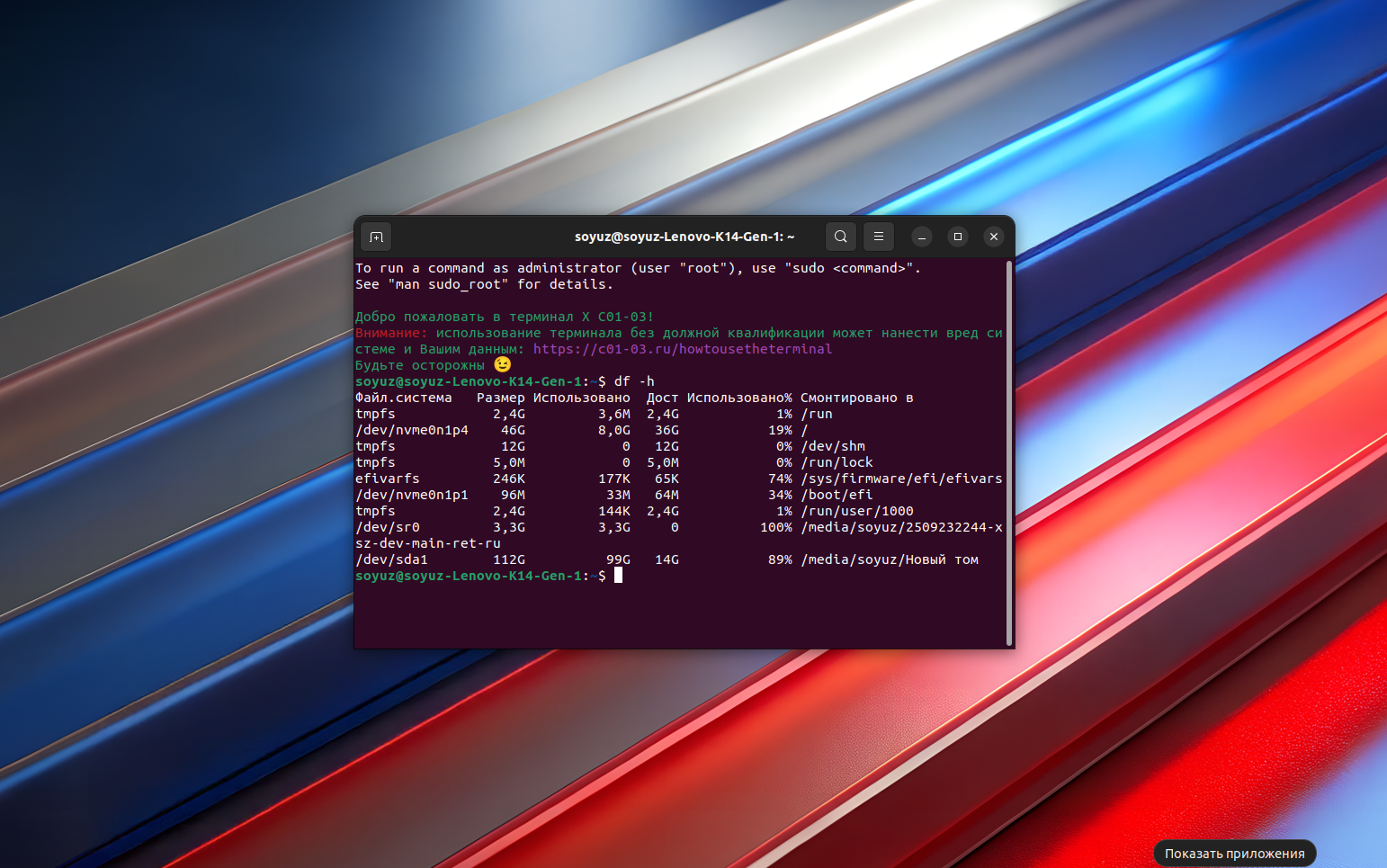The image size is (1387, 868).
Task: Click the /media/soyuz/Новый том mount path
Action: pyautogui.click(x=889, y=559)
